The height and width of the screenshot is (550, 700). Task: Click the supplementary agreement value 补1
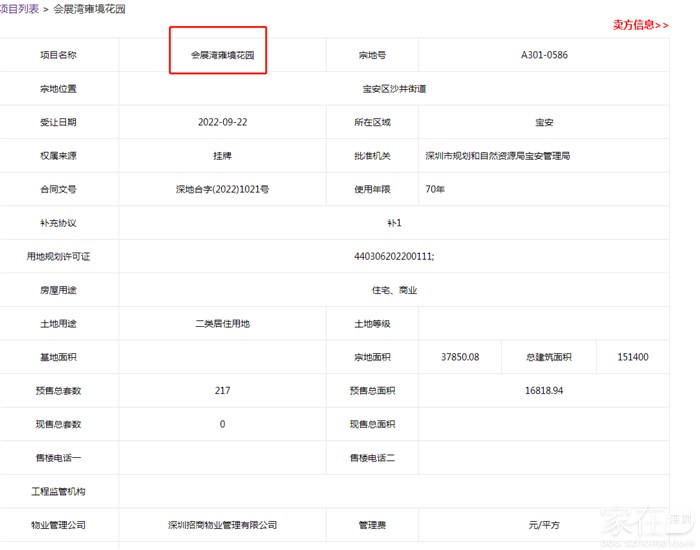[394, 222]
